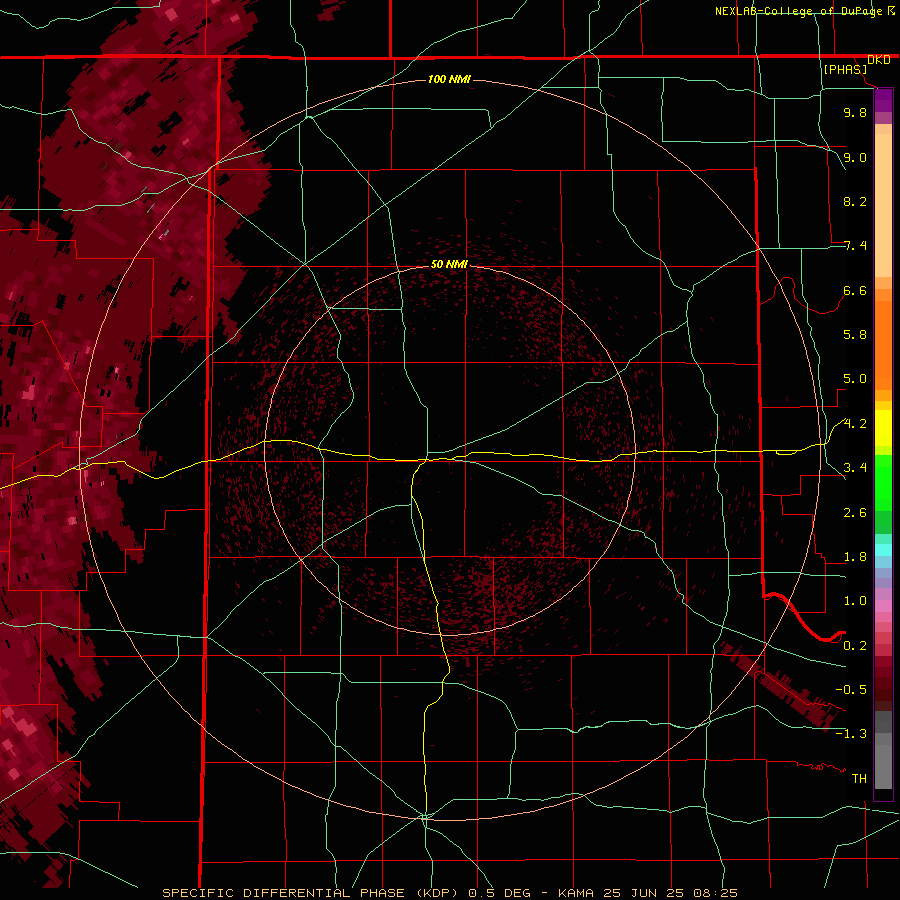
Task: Pick the cyan segment of color bar
Action: 883,550
